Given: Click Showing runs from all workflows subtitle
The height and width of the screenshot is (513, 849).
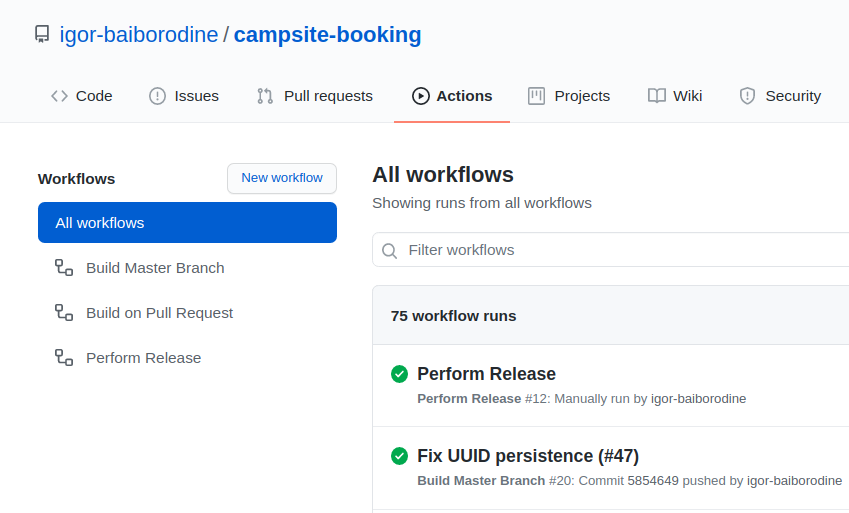Looking at the screenshot, I should click(482, 203).
